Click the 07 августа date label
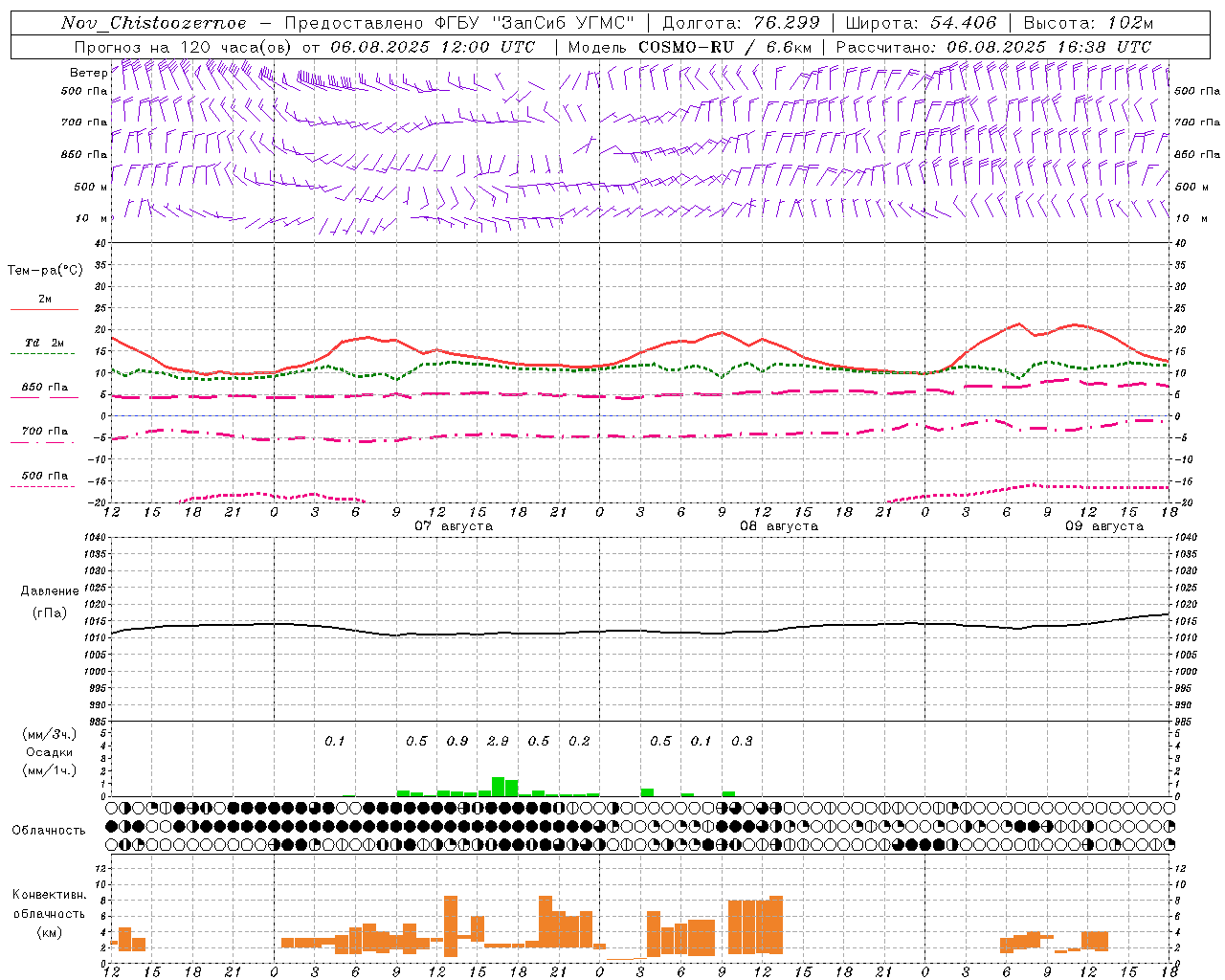This screenshot has height=980, width=1225. (x=454, y=526)
